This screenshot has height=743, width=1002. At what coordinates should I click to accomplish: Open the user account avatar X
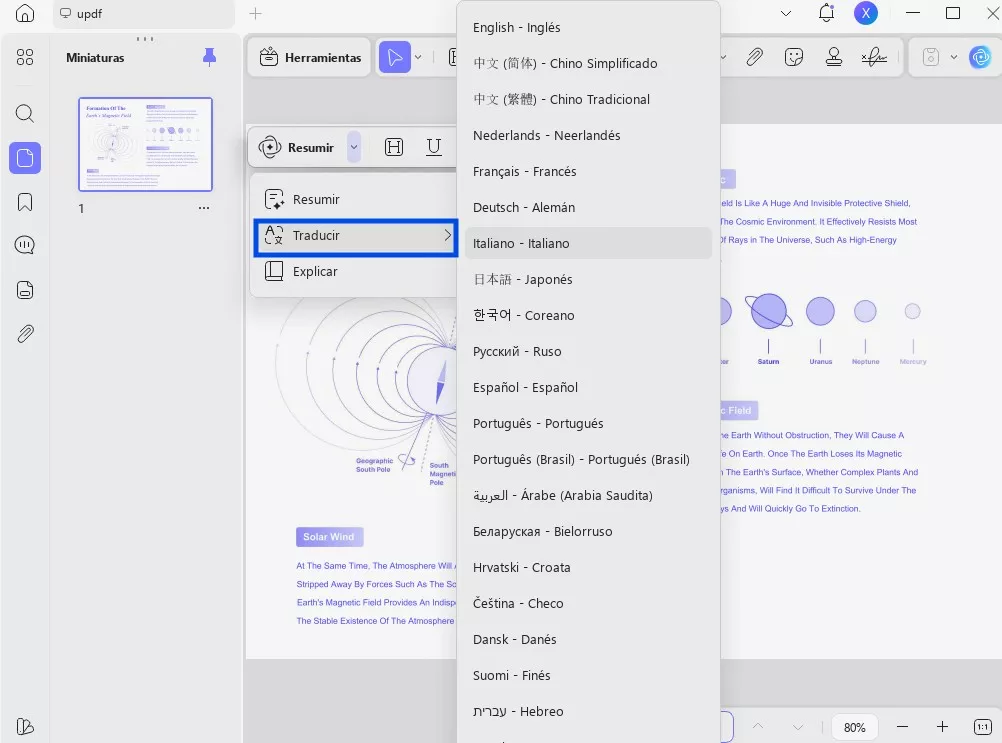(866, 13)
